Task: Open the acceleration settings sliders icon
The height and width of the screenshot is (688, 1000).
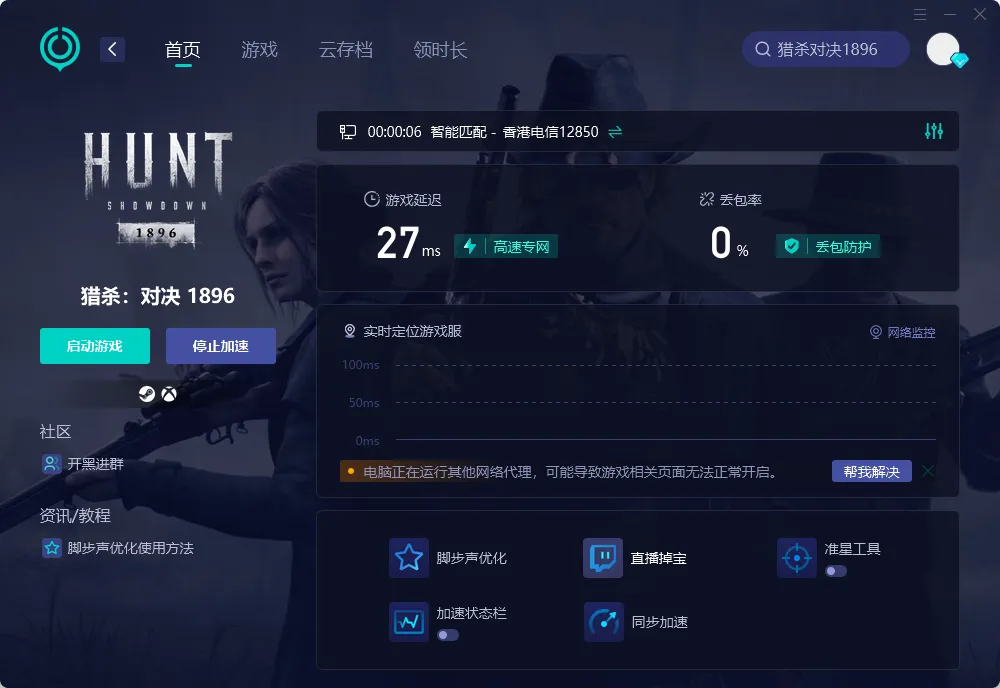Action: 934,131
